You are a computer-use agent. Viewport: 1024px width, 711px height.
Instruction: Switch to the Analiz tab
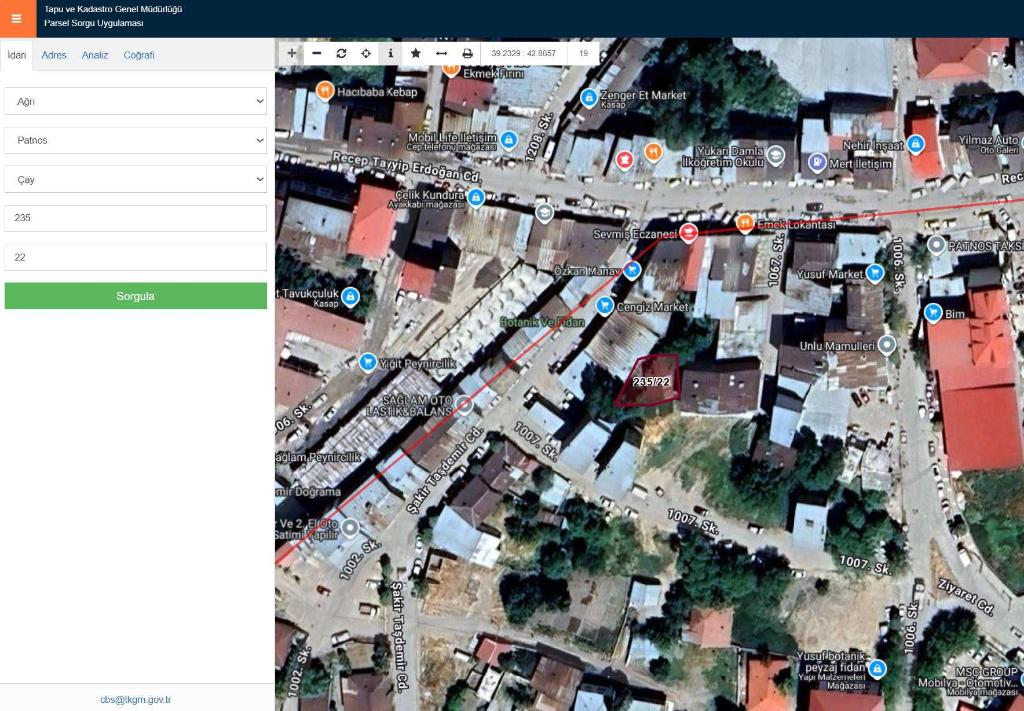95,55
